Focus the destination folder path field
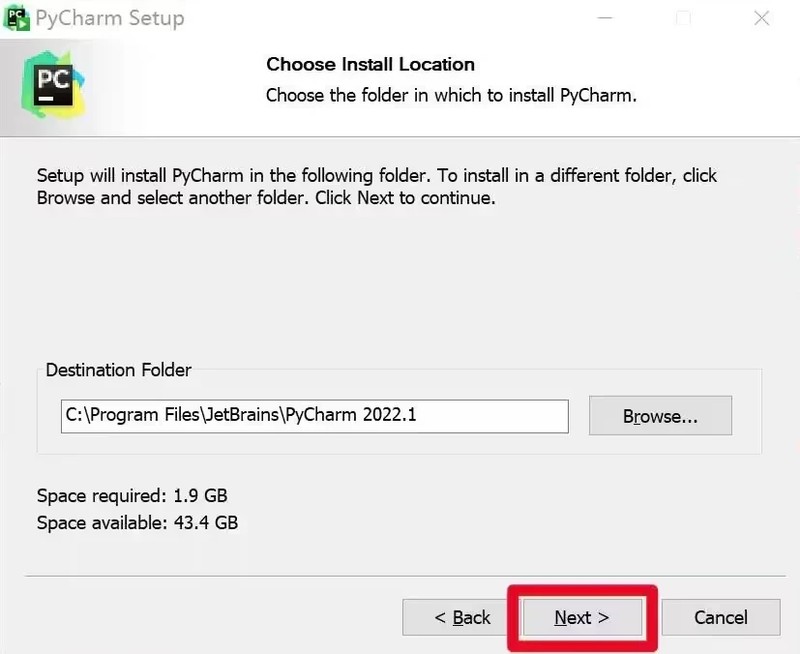Screen dimensions: 800x654 click(x=315, y=416)
